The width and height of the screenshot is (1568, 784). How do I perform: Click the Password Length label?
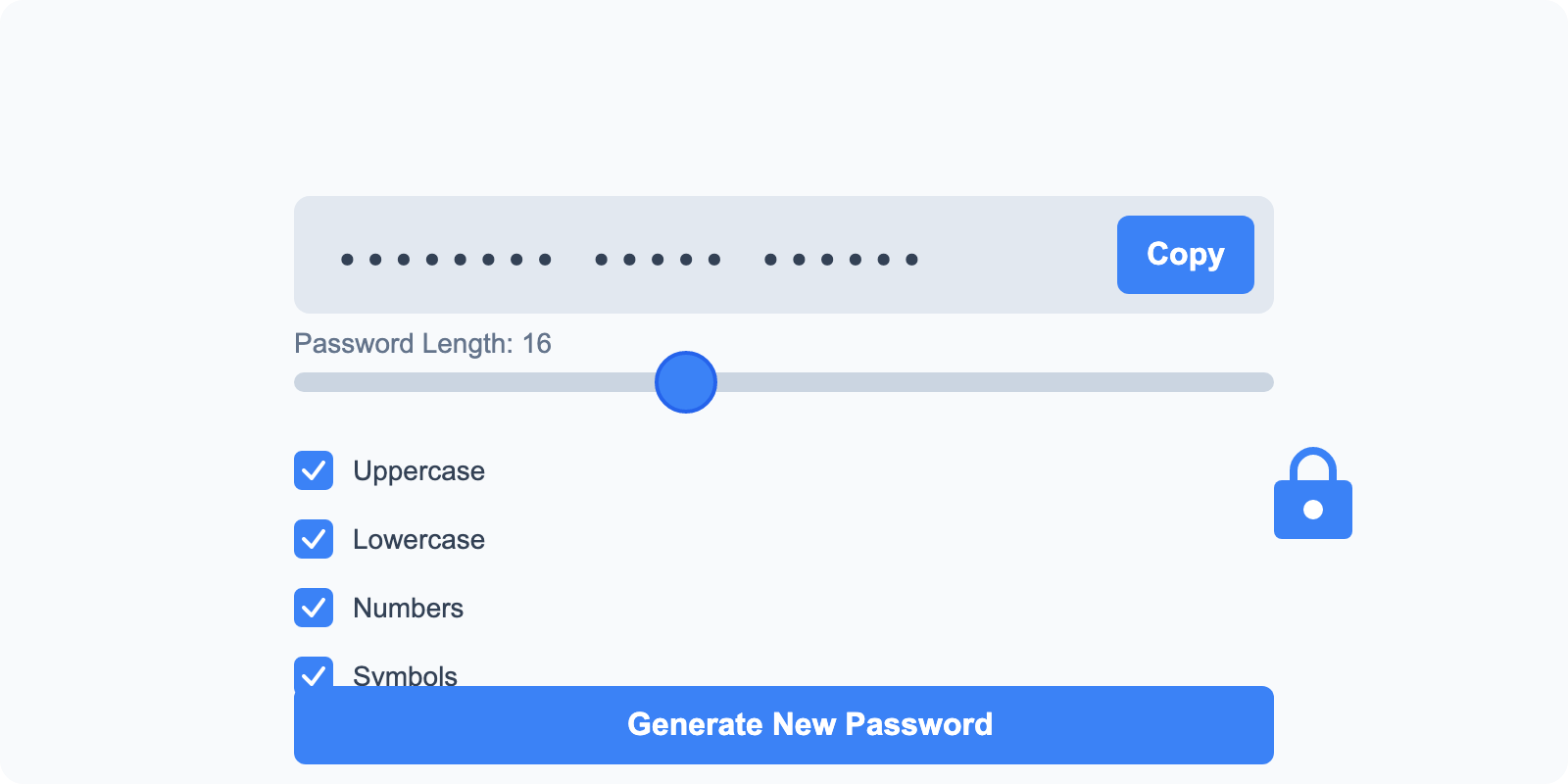tap(422, 344)
